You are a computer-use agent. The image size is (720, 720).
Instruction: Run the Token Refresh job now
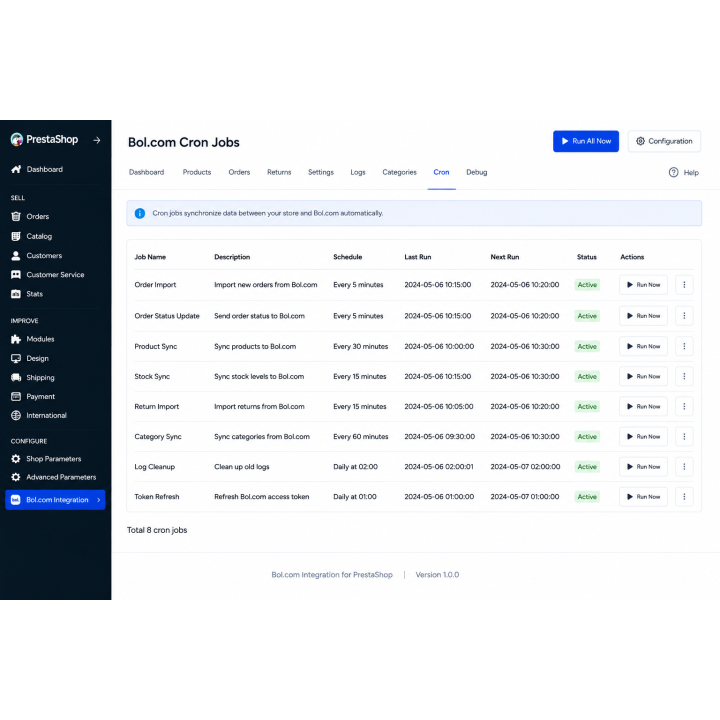click(x=643, y=497)
